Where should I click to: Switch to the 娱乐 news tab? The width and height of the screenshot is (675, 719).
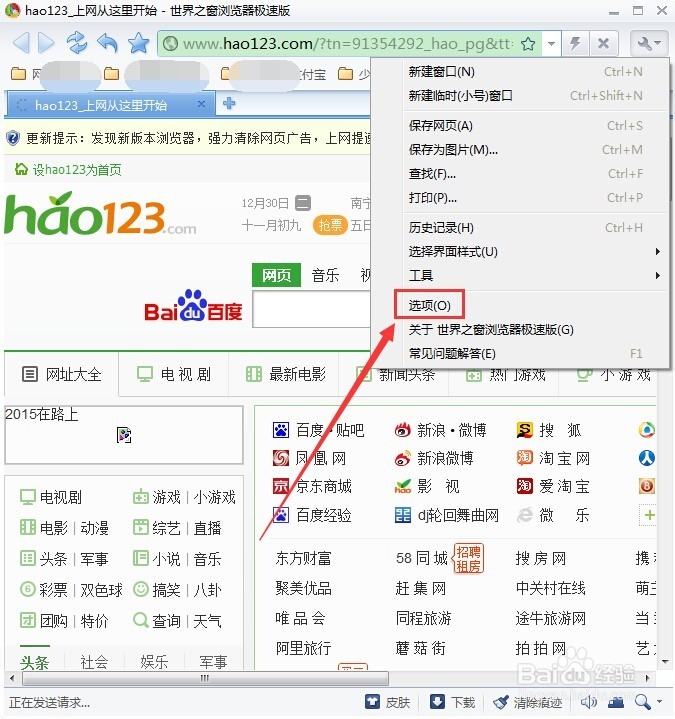click(x=154, y=662)
